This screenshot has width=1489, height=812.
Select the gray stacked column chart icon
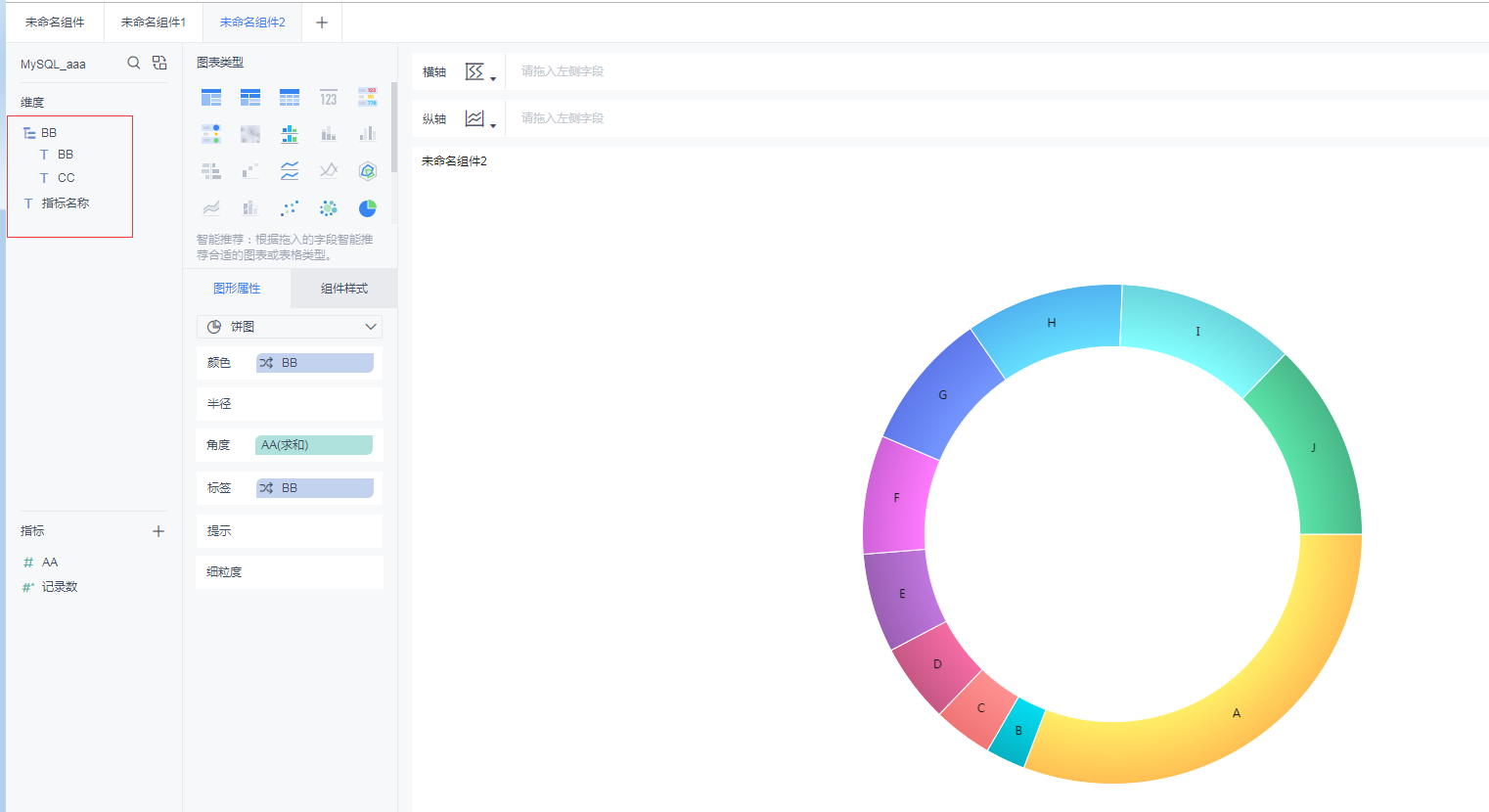(329, 134)
